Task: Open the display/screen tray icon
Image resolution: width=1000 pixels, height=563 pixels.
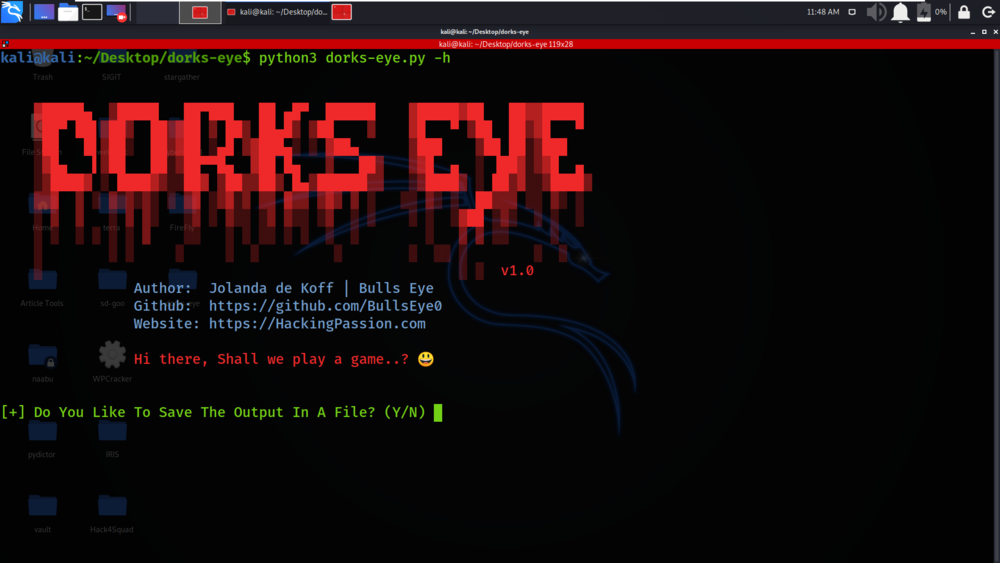Action: [x=852, y=12]
